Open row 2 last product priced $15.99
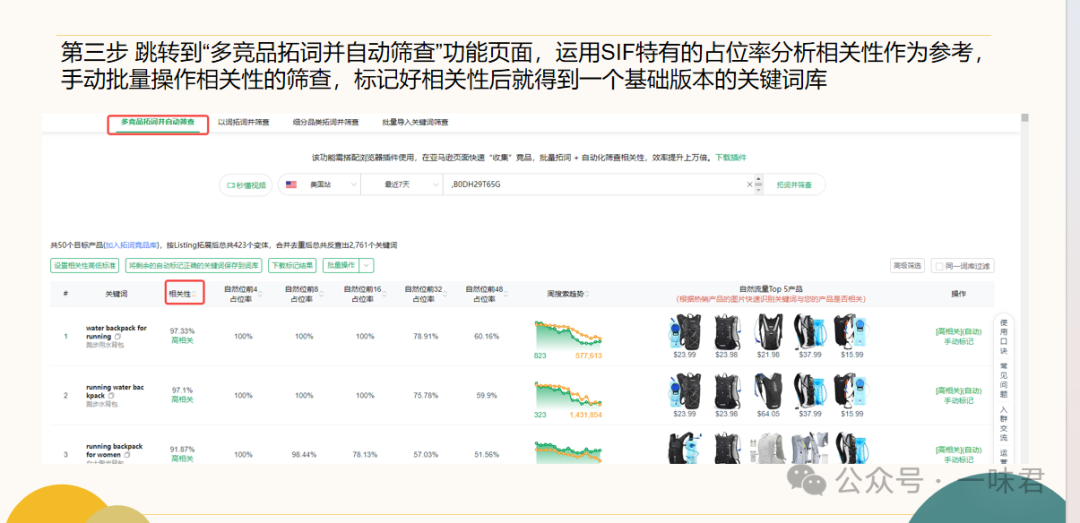 851,391
